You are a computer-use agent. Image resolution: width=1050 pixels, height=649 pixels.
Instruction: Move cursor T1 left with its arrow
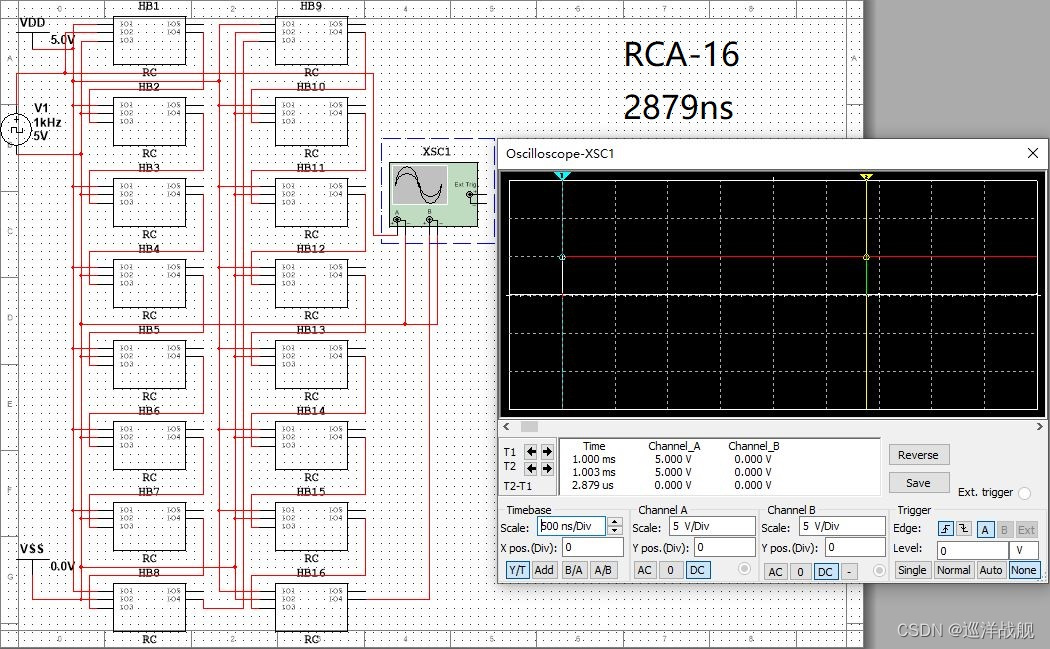531,452
